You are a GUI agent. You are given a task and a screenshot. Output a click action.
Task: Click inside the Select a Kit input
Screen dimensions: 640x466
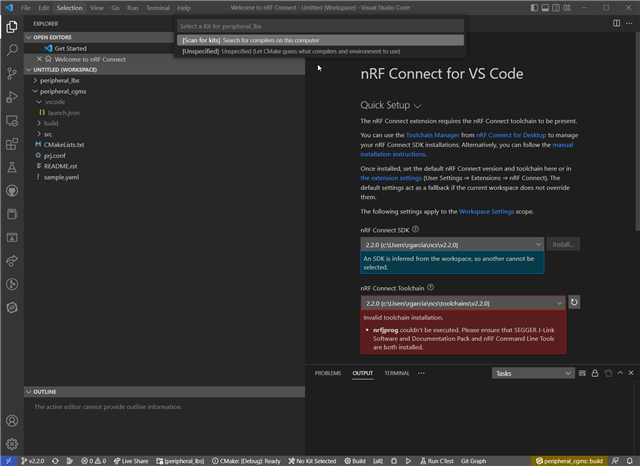coord(320,26)
